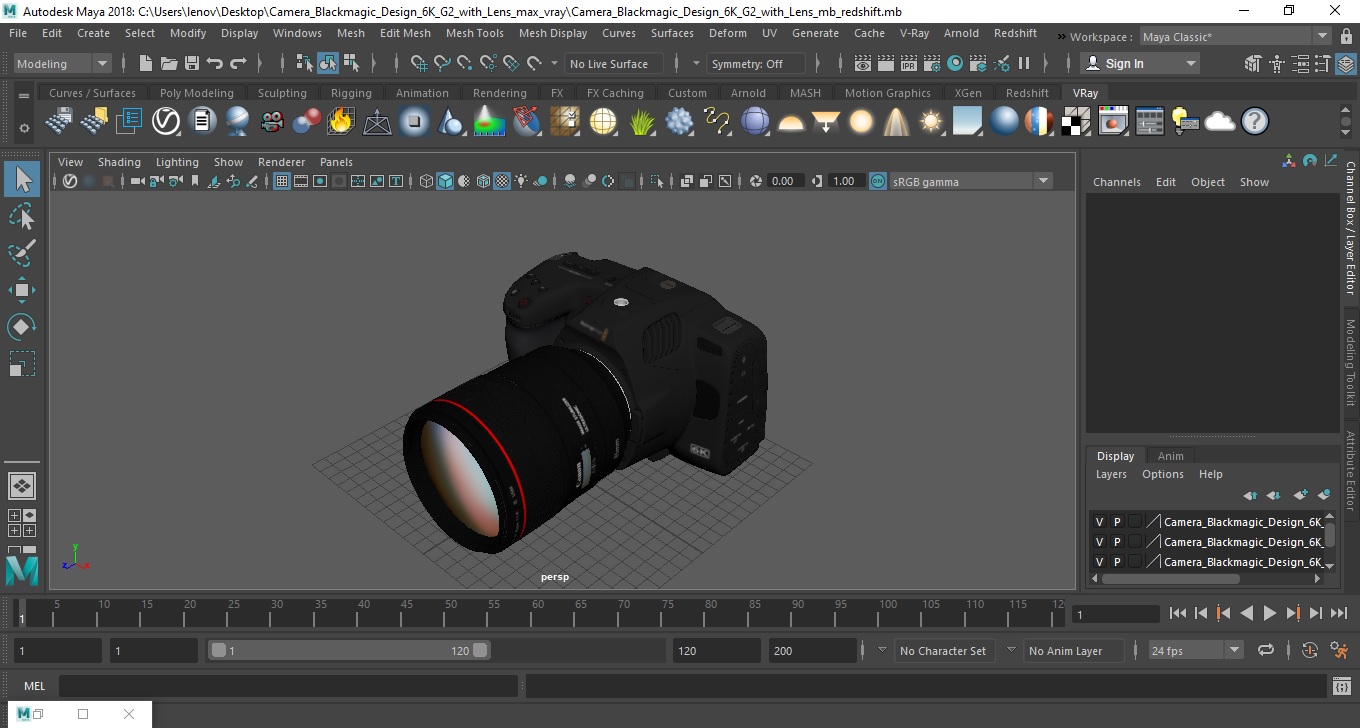Click the Undo arrow icon
The height and width of the screenshot is (728, 1360).
tap(215, 63)
